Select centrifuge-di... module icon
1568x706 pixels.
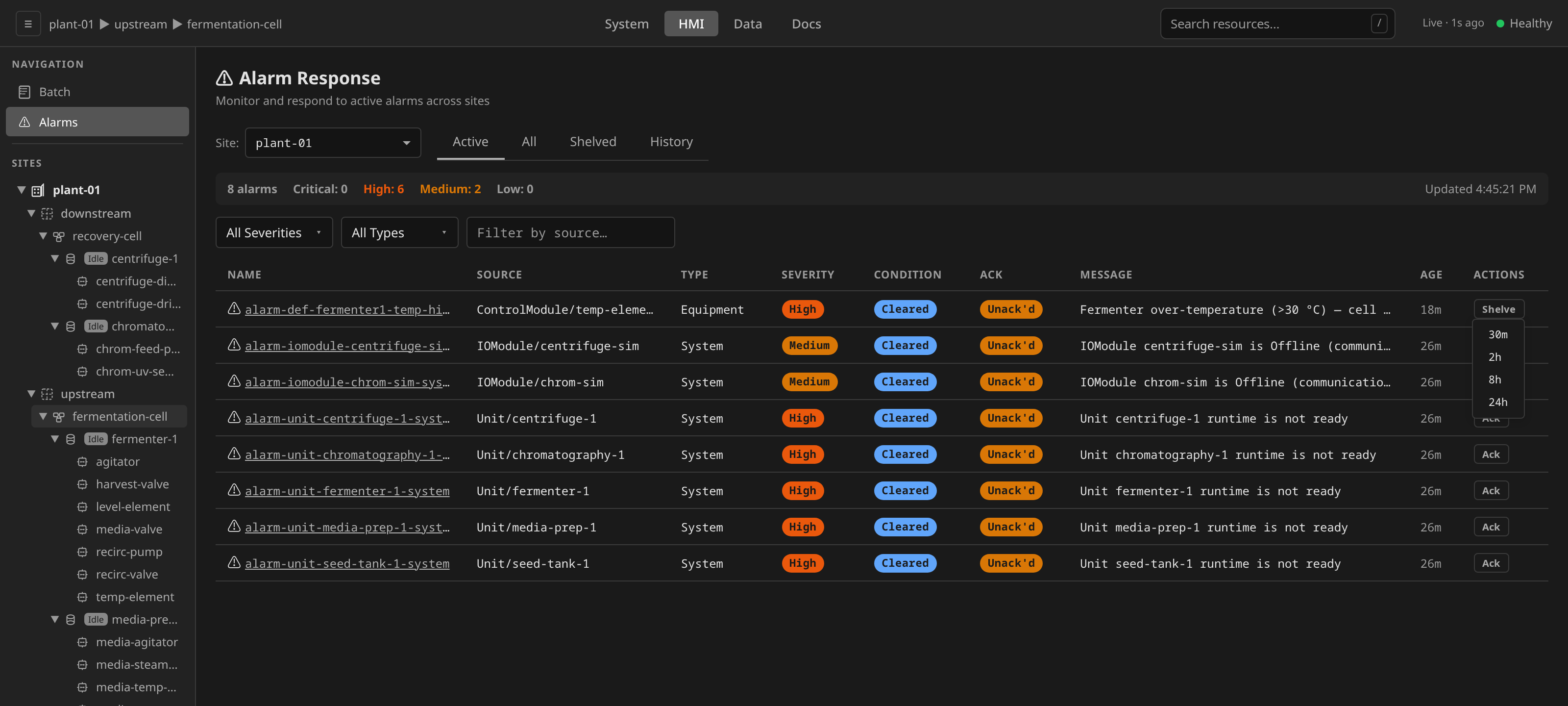(82, 281)
